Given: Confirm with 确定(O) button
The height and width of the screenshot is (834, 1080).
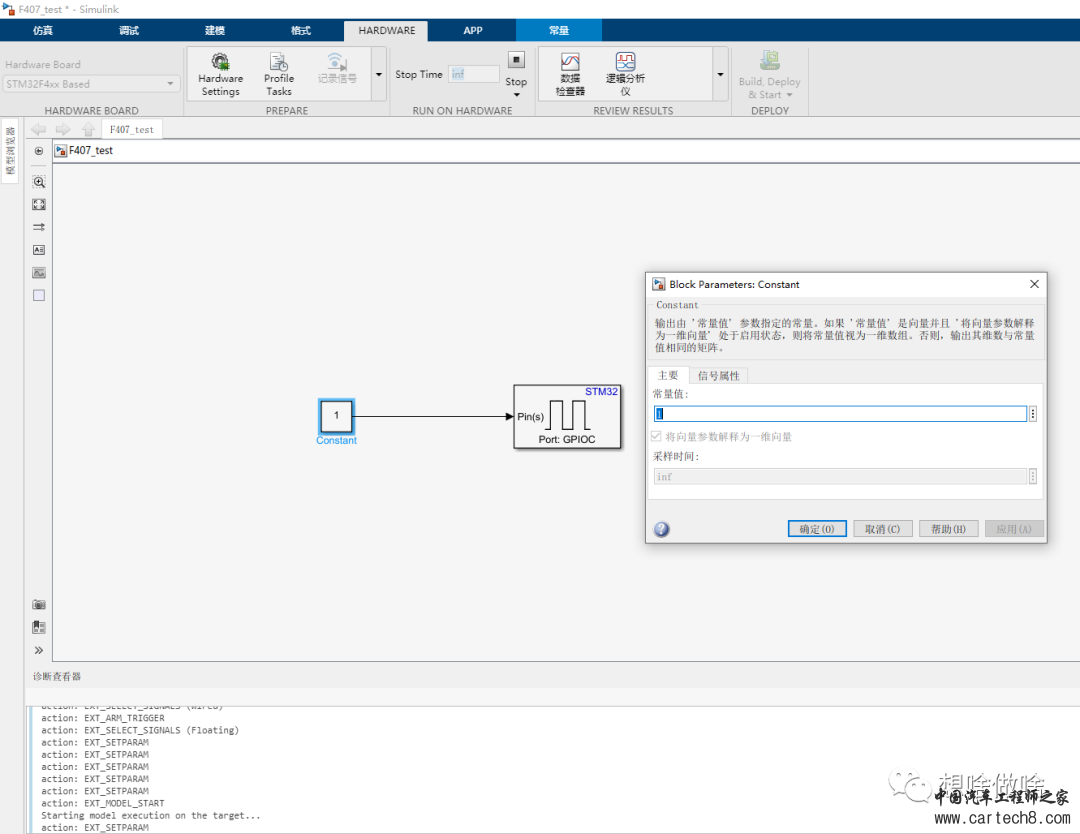Looking at the screenshot, I should point(817,529).
